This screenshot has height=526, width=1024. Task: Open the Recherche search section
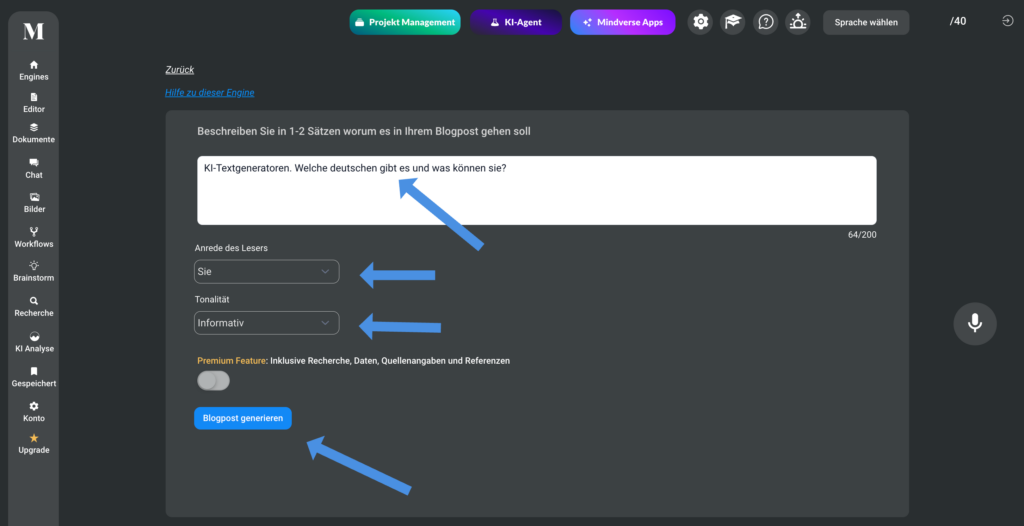[x=34, y=306]
